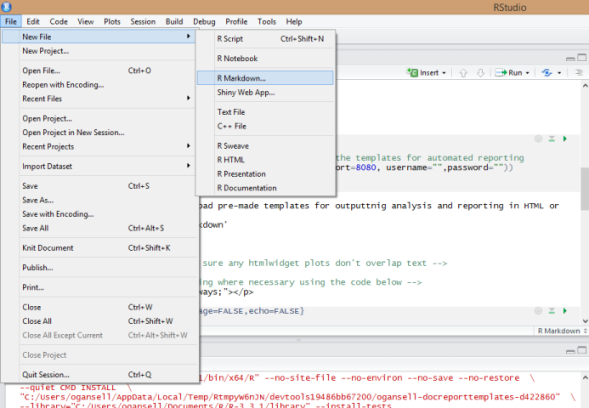Screen dimensions: 589x408
Task: Open the Plots menu
Action: (112, 21)
